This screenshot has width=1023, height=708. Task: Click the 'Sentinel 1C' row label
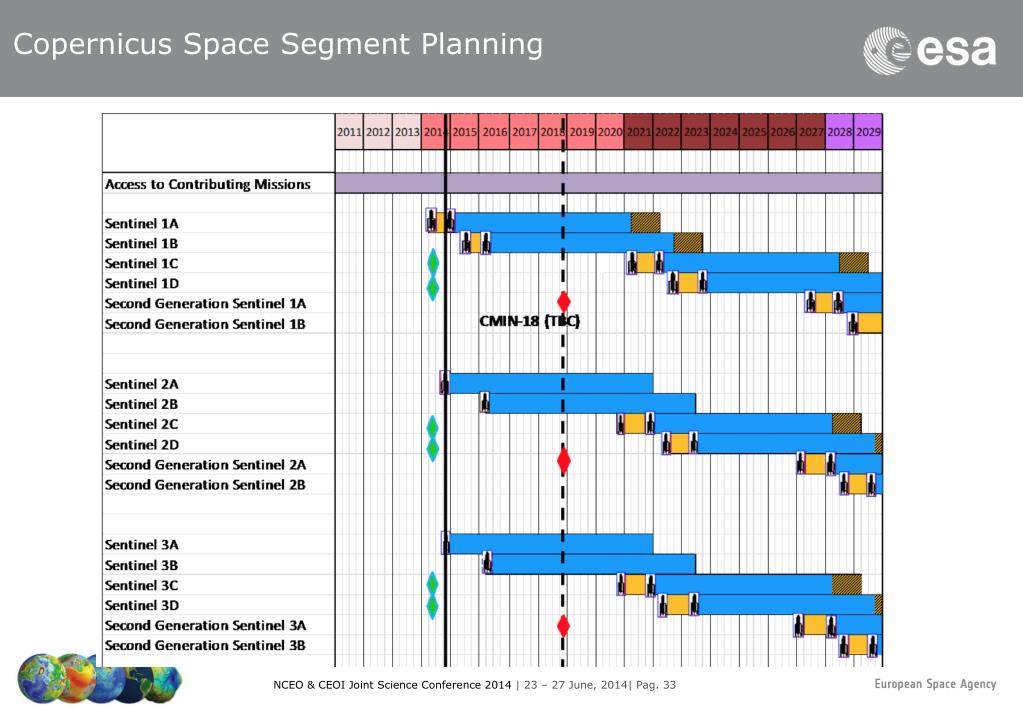141,264
